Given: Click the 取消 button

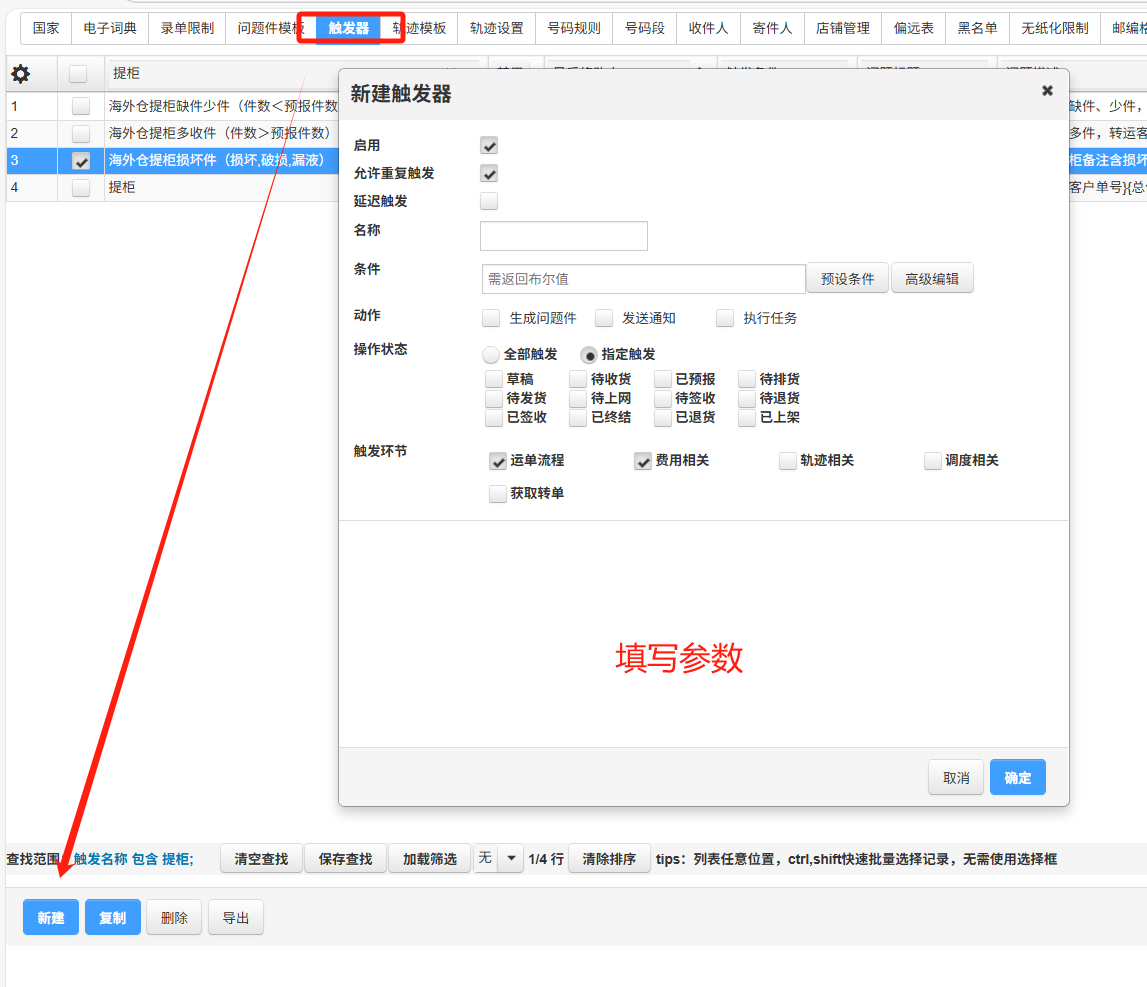Looking at the screenshot, I should pyautogui.click(x=956, y=778).
